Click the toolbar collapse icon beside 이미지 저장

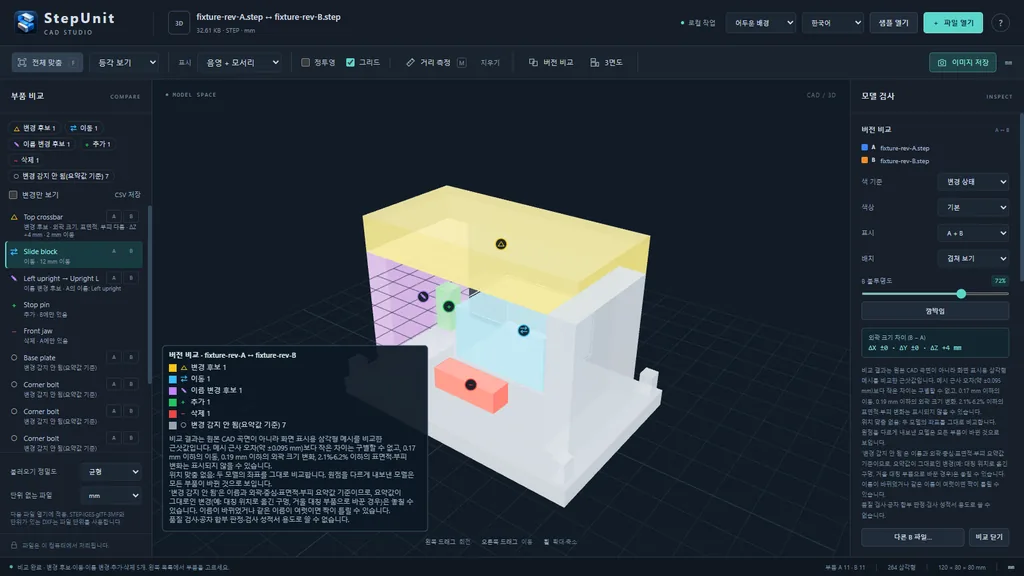point(1008,63)
